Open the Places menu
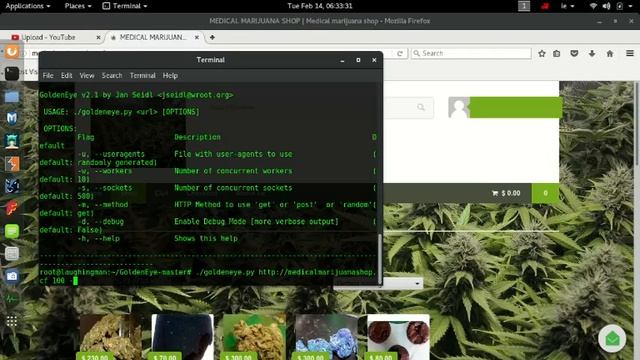The image size is (640, 360). pos(78,6)
